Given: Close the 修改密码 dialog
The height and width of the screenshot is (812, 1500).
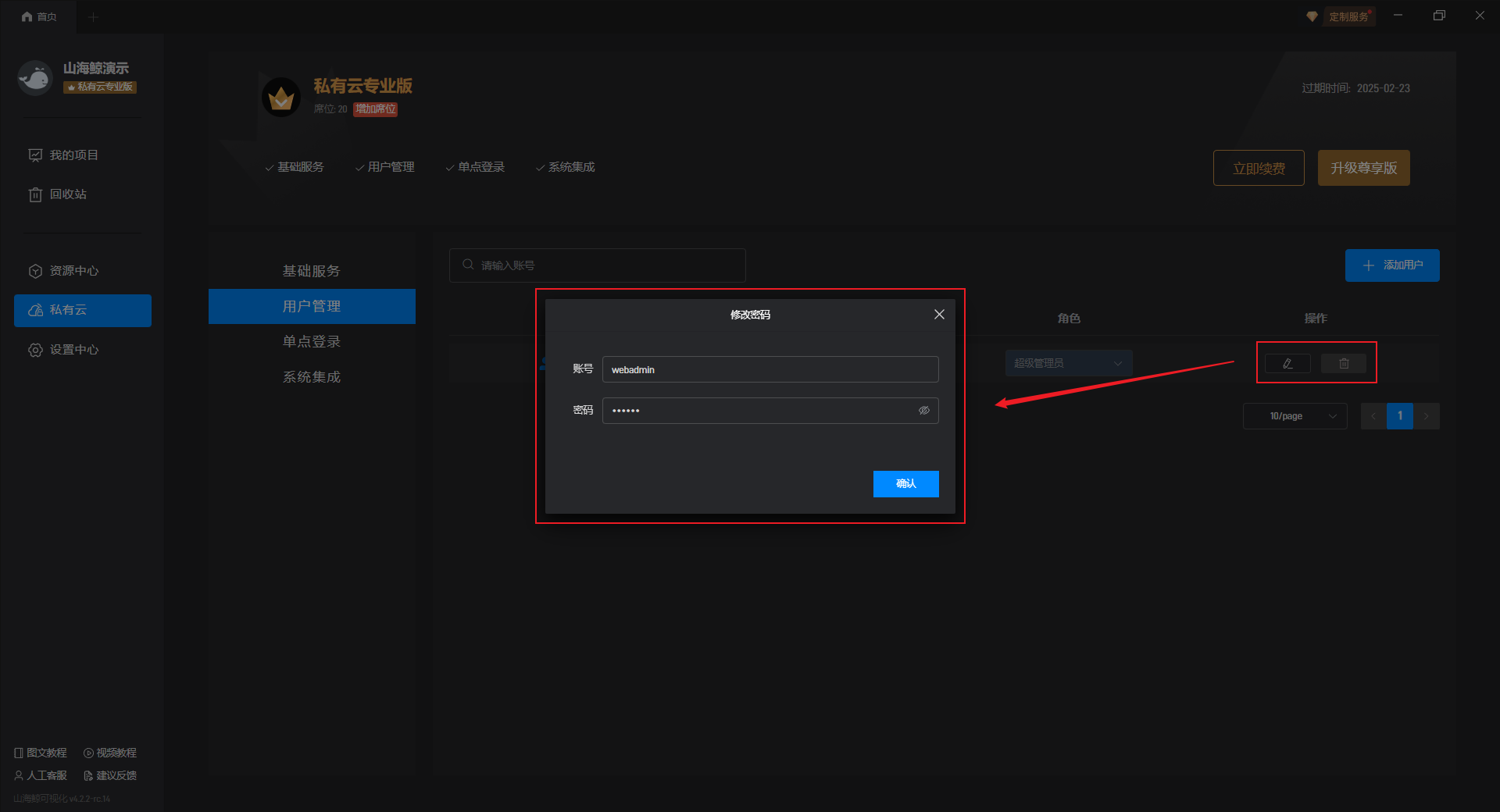Looking at the screenshot, I should coord(939,315).
